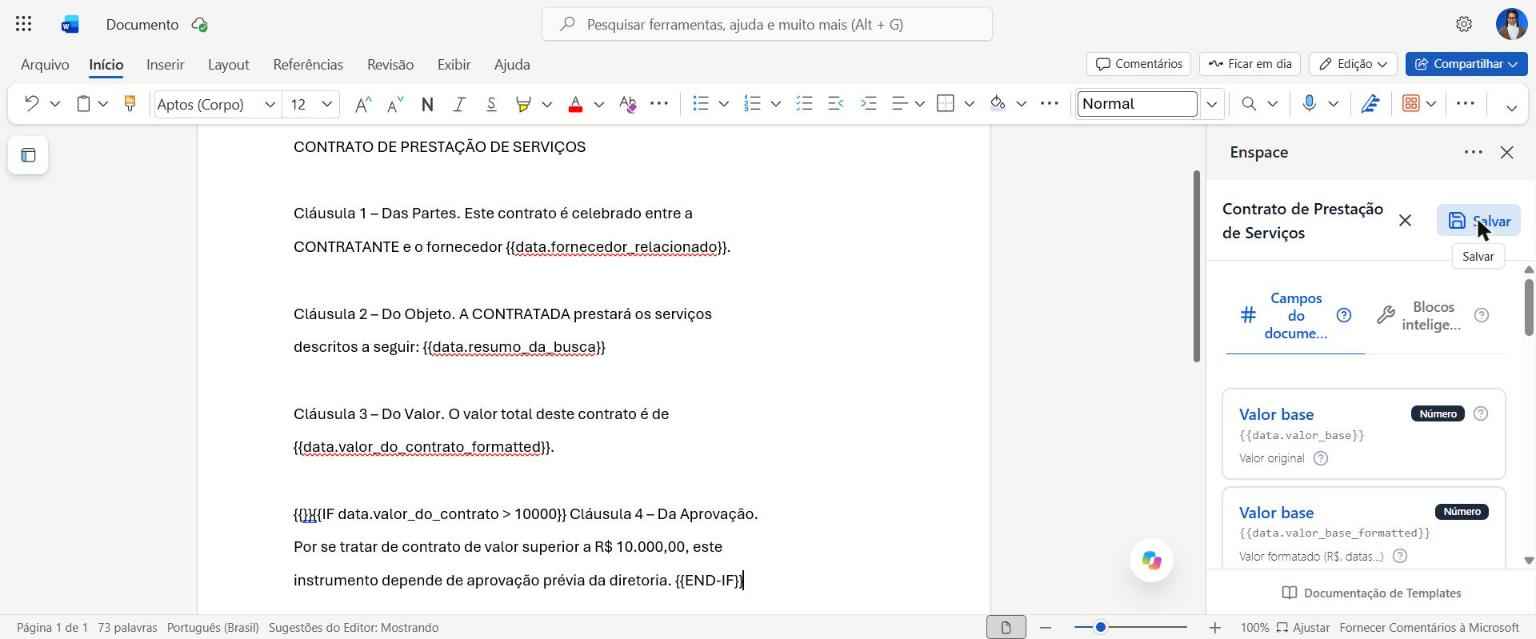Click the Normal style box
Viewport: 1536px width, 639px height.
[x=1137, y=104]
